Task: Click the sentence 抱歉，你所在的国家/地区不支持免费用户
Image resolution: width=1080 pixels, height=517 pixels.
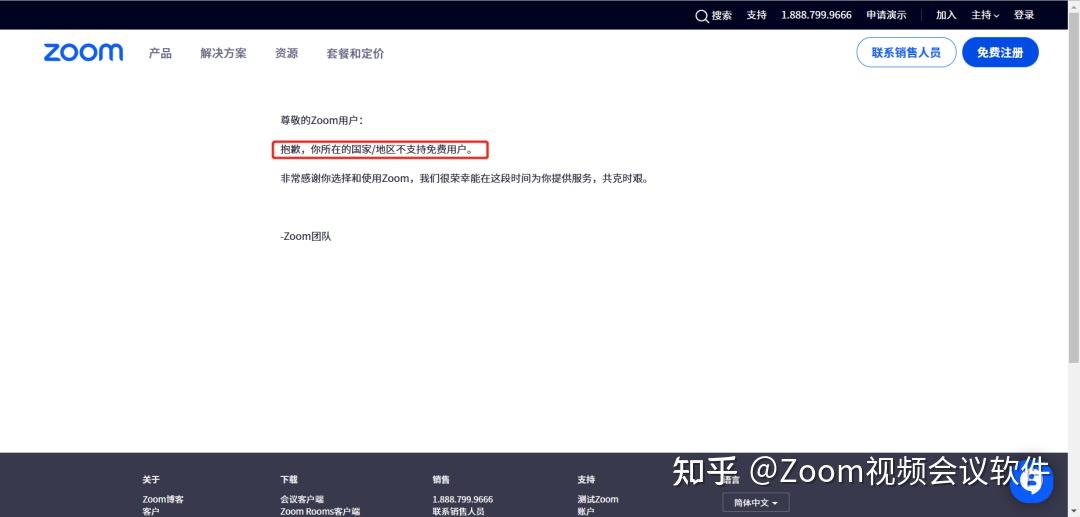Action: tap(377, 149)
